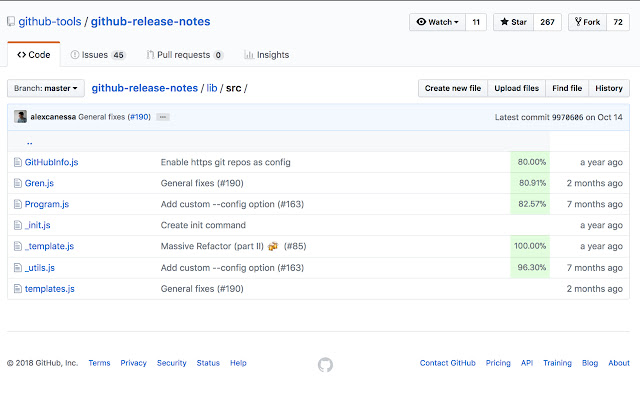Click the file icon beside _template.js
640x400 pixels.
pos(17,246)
